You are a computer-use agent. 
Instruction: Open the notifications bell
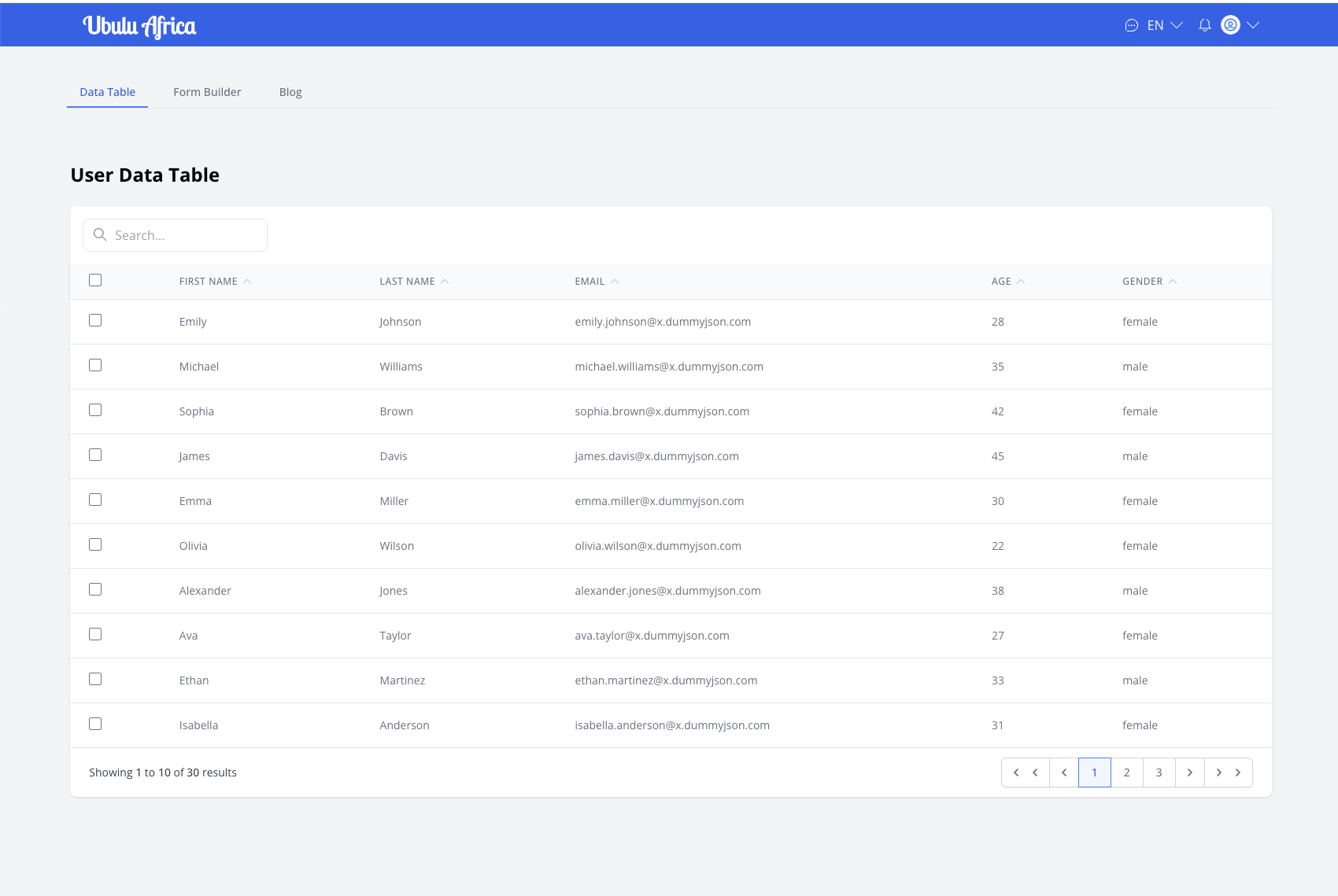[x=1204, y=25]
